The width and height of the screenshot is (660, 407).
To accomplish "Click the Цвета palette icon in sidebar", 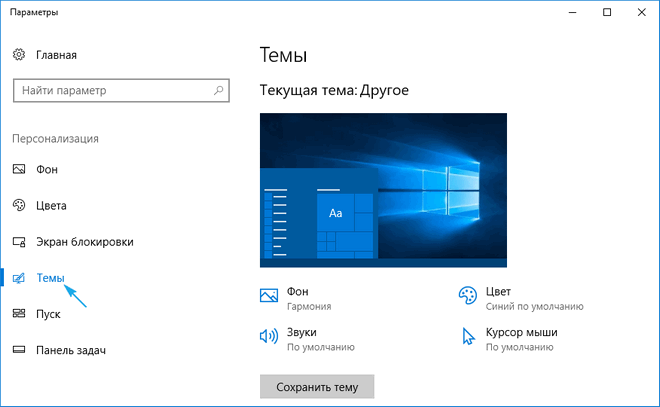I will [19, 206].
